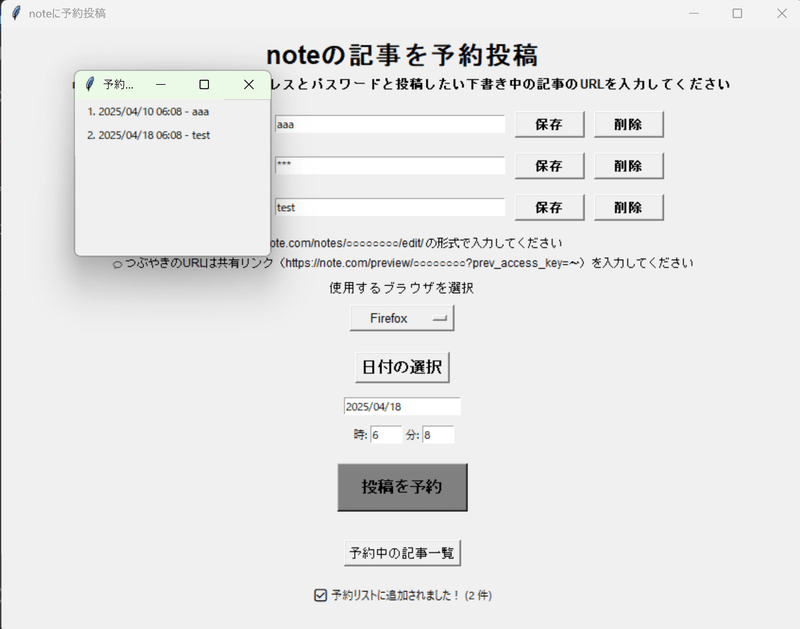
Task: Open the date picker with 日付の選択
Action: pyautogui.click(x=402, y=366)
